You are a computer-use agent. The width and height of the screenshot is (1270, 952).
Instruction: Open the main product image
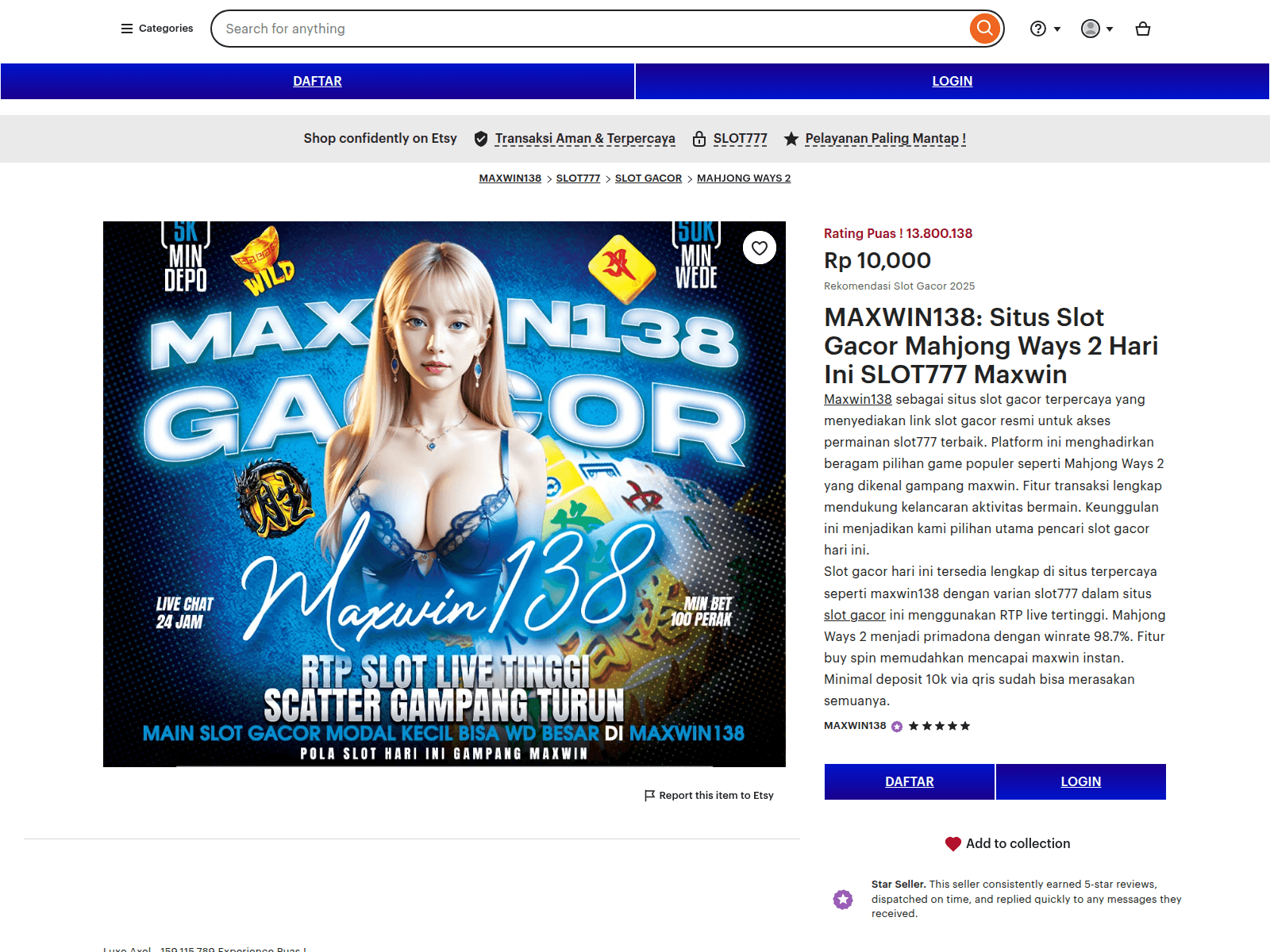click(444, 494)
